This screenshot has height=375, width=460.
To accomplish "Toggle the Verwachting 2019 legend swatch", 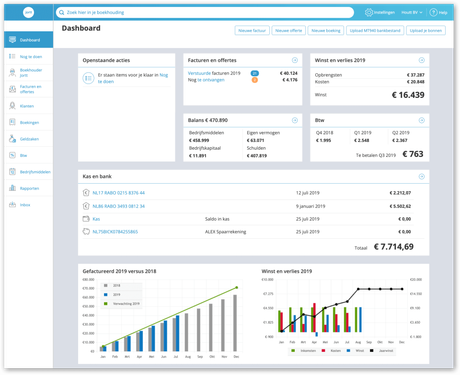I will (106, 304).
